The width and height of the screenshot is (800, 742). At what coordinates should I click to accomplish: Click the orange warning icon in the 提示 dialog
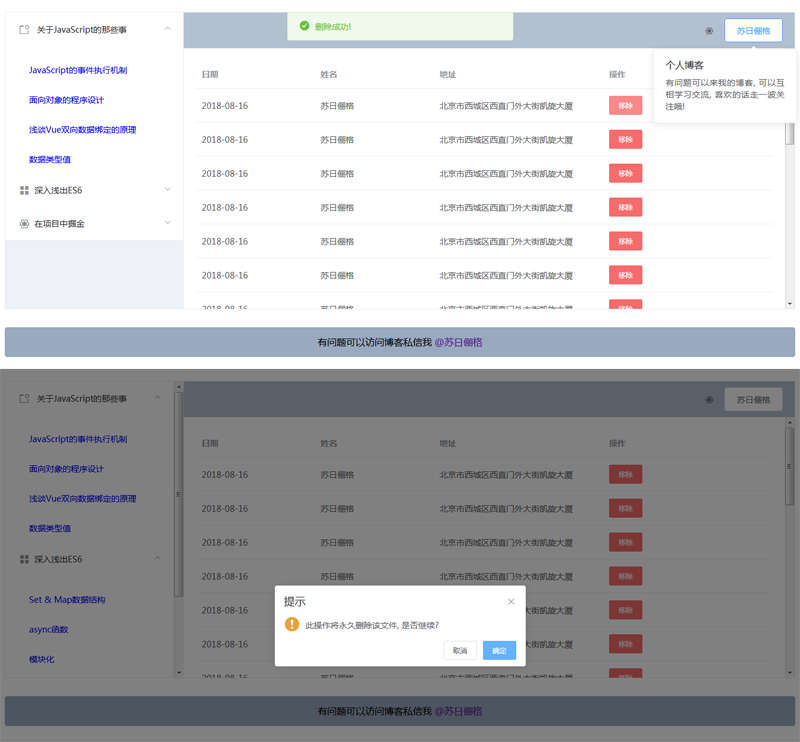click(292, 624)
